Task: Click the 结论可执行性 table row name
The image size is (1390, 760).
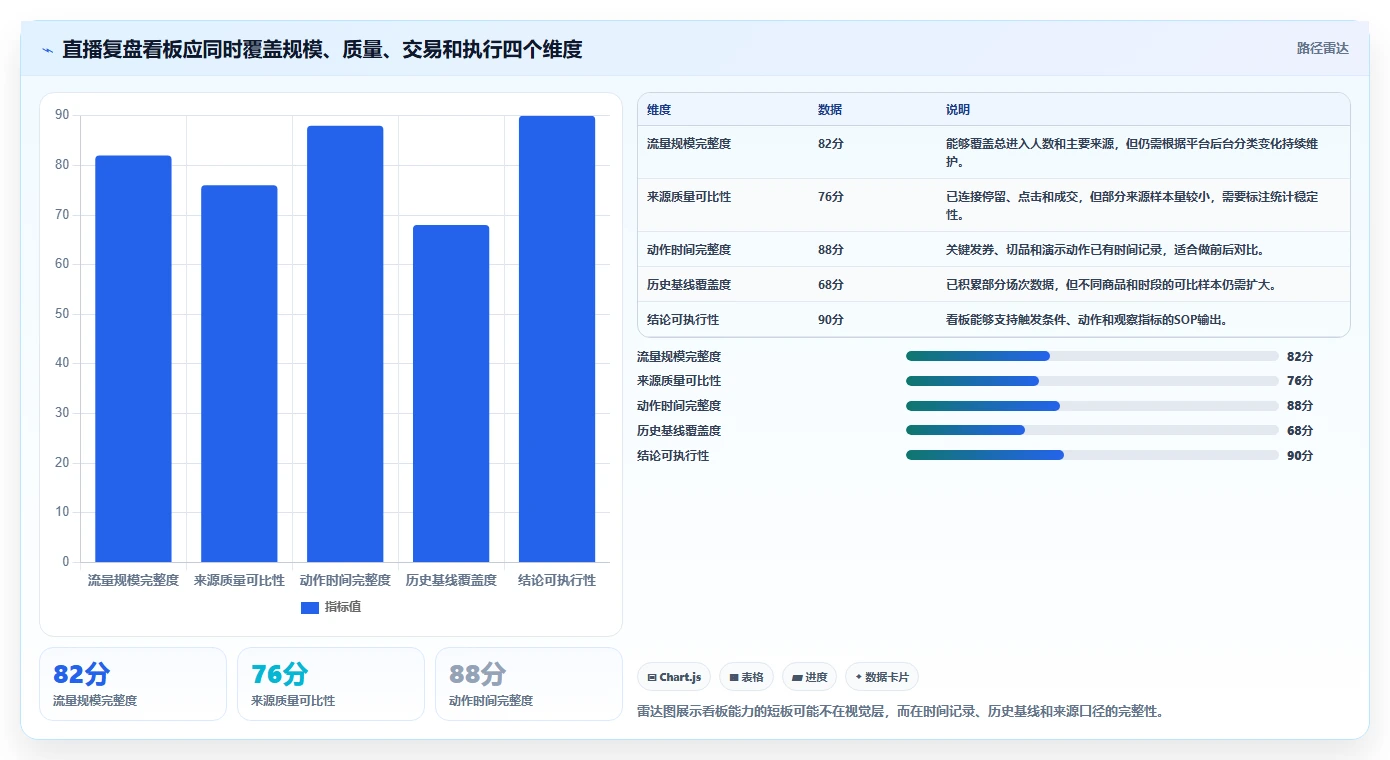Action: point(683,320)
